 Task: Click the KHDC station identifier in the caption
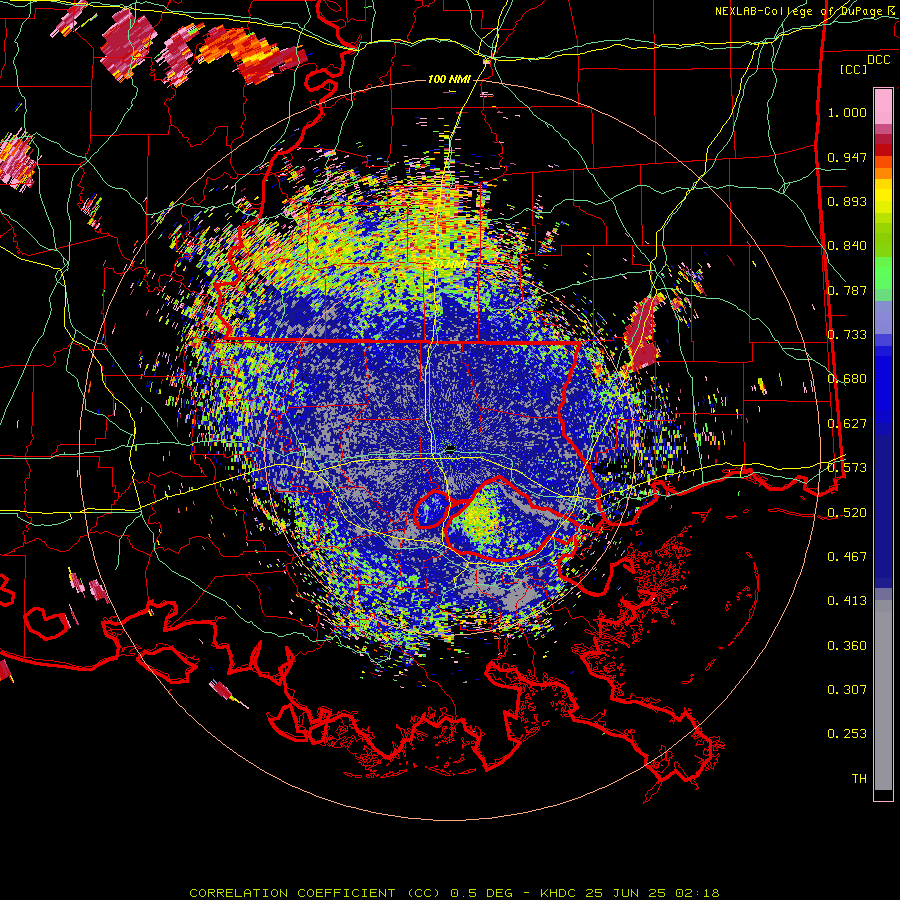(x=559, y=893)
